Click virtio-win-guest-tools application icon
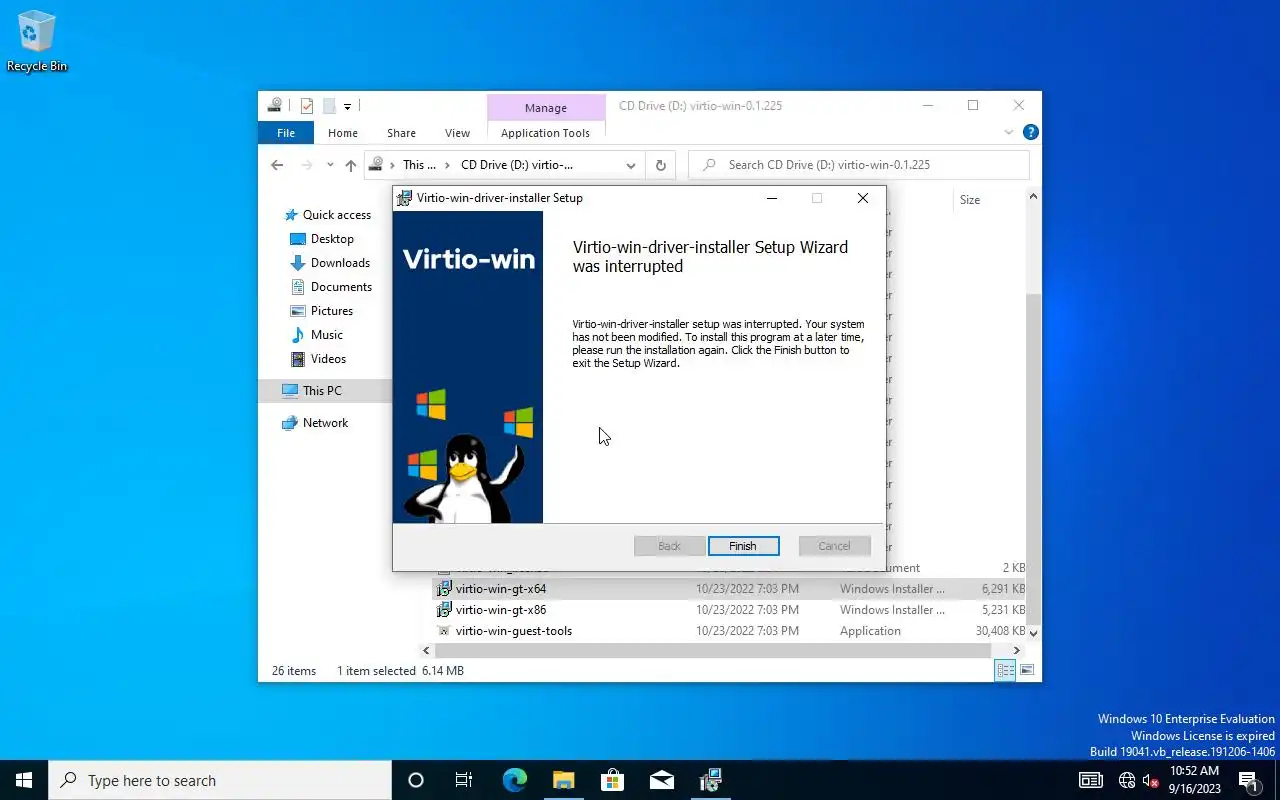This screenshot has width=1280, height=800. click(x=445, y=631)
